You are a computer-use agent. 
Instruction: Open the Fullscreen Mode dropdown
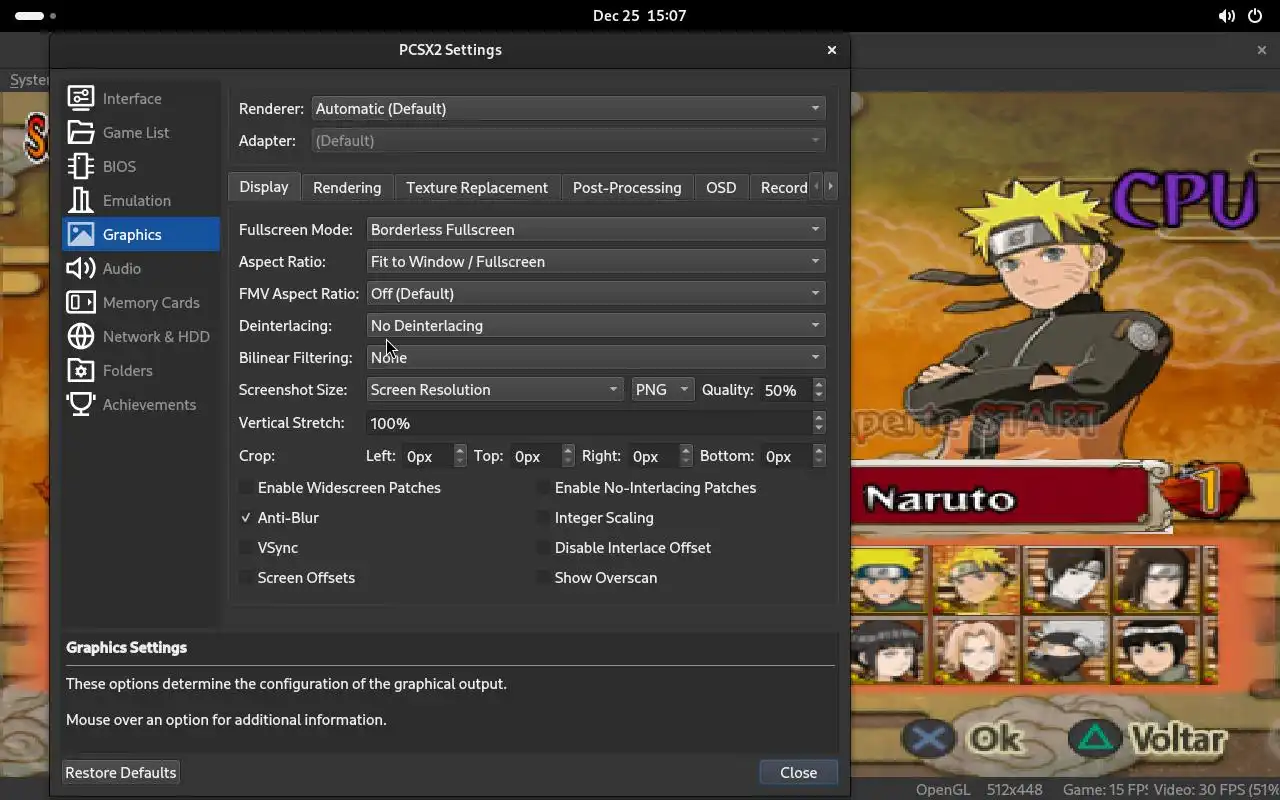point(596,229)
